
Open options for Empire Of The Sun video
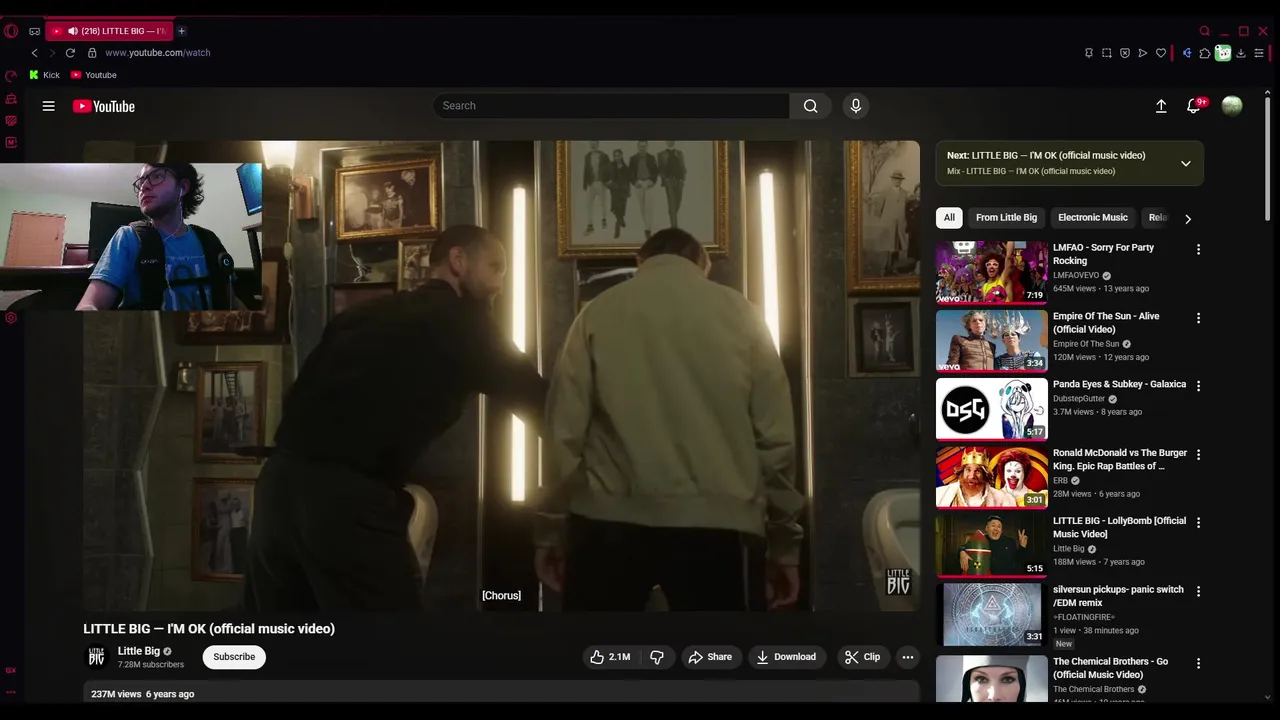click(x=1198, y=318)
